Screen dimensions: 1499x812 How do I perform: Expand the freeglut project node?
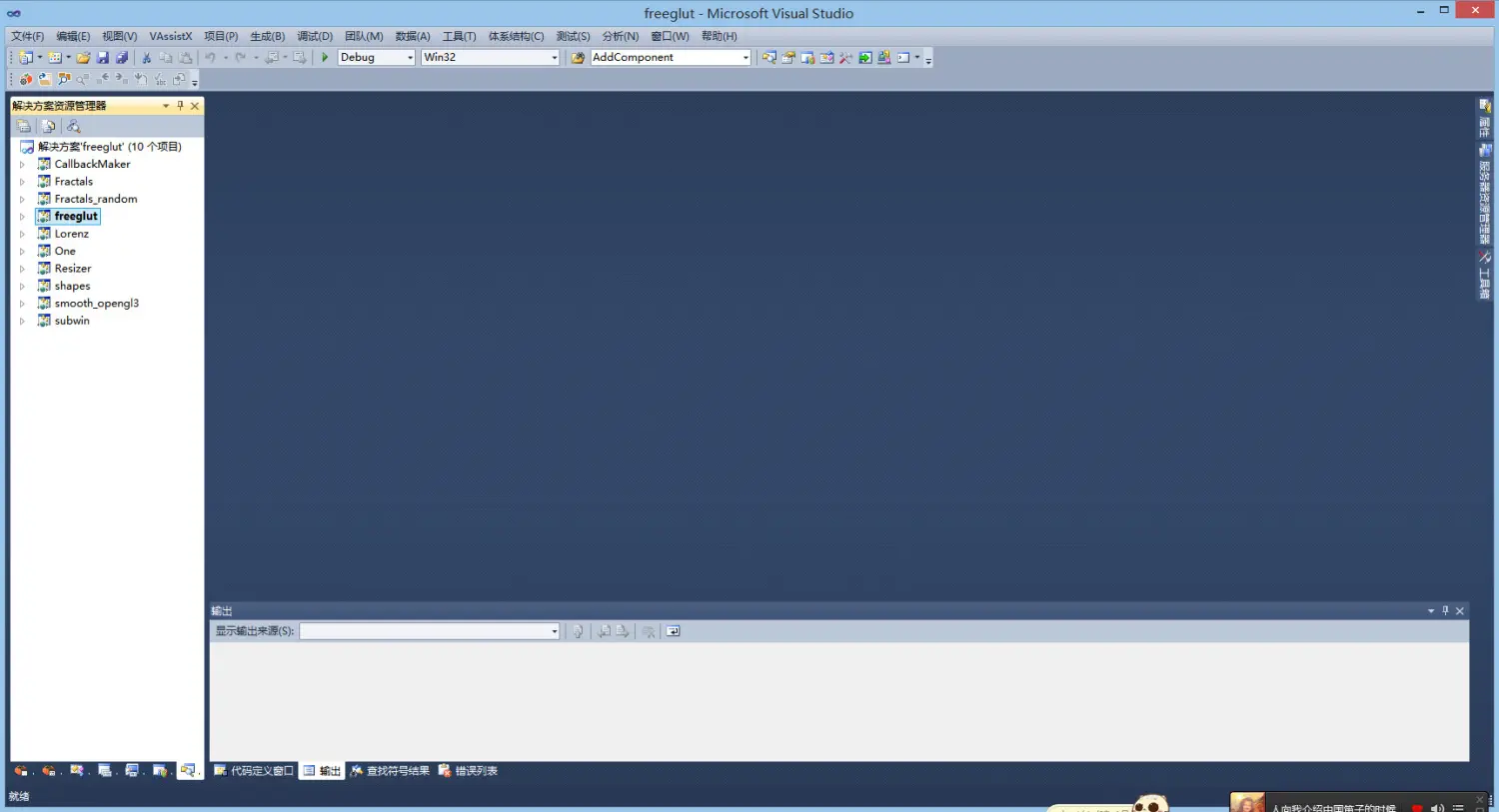pyautogui.click(x=22, y=217)
